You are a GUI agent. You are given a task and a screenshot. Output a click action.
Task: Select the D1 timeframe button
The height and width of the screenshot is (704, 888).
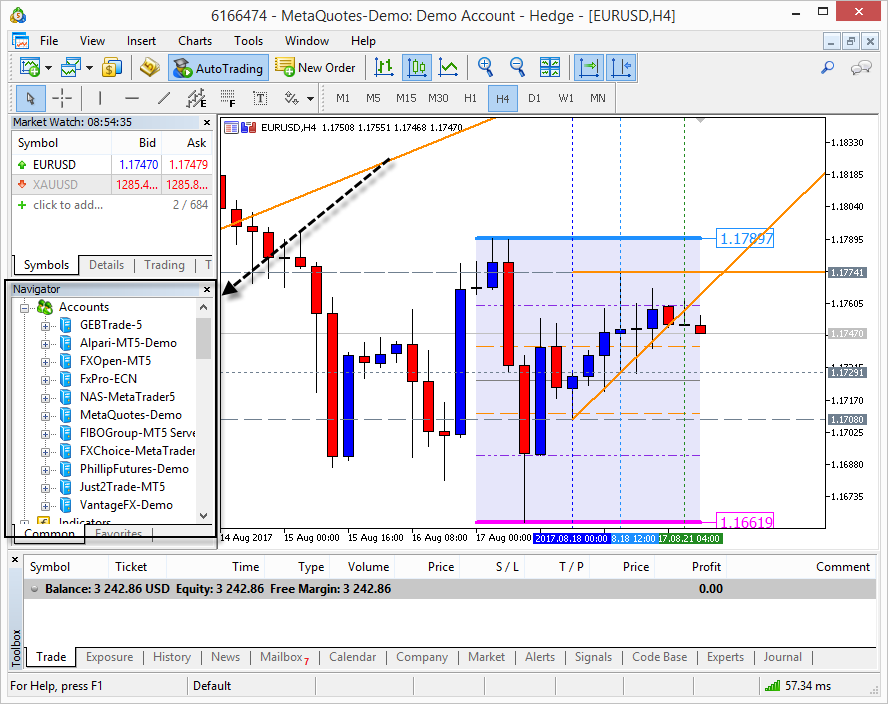pyautogui.click(x=534, y=98)
